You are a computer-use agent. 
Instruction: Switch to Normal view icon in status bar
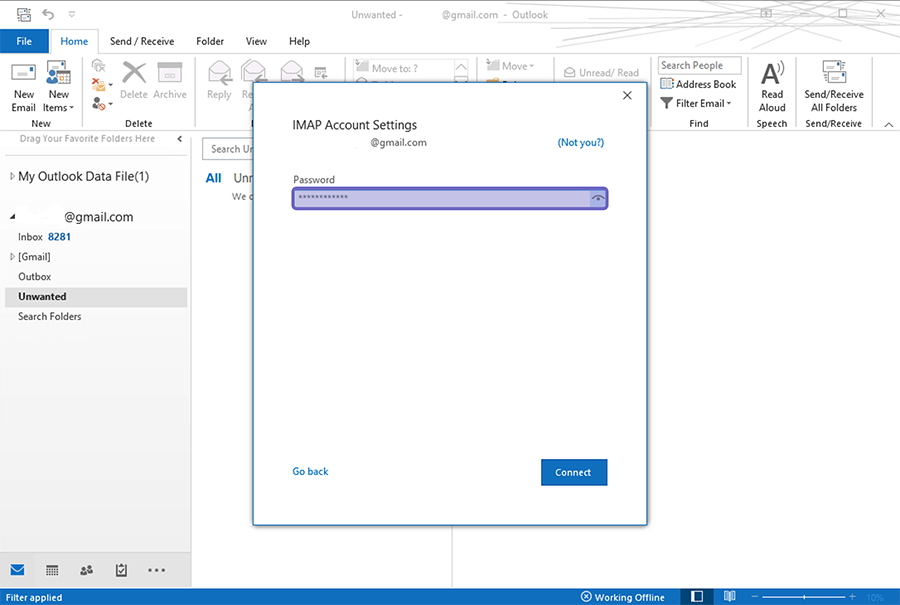[696, 596]
